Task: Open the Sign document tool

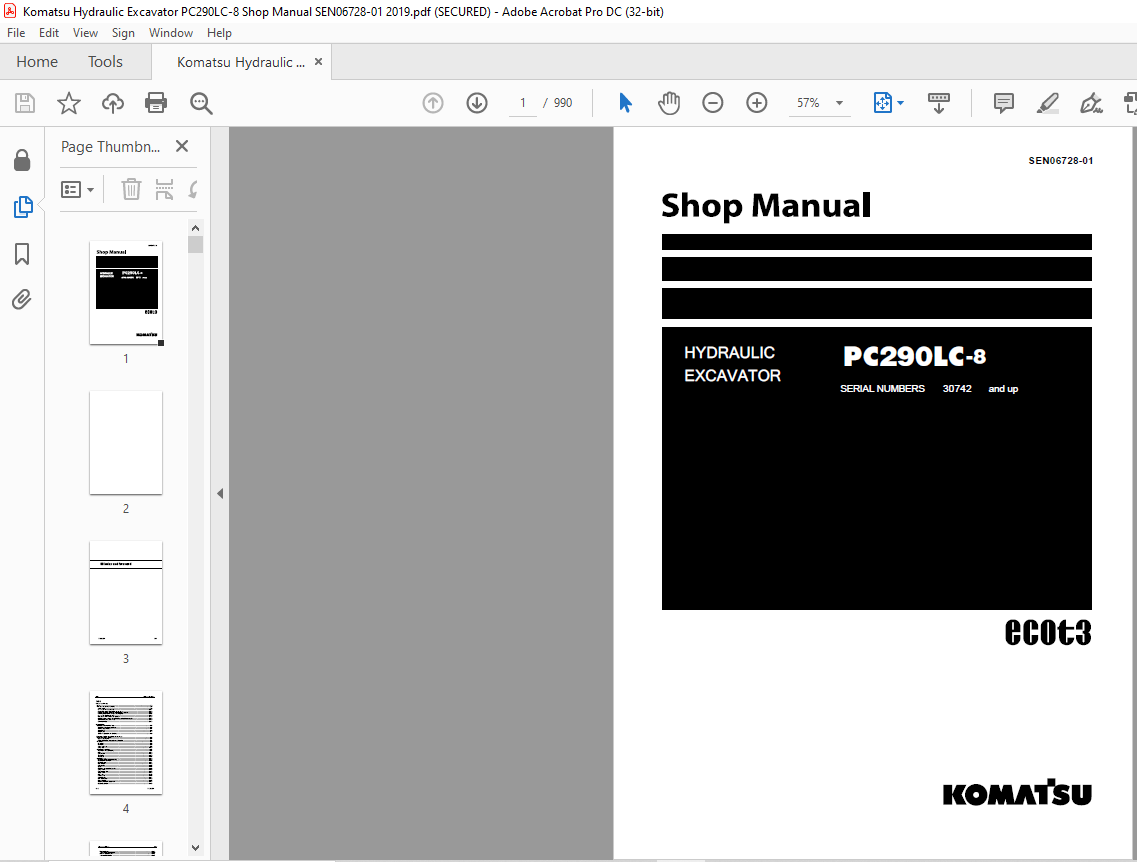Action: pos(1091,103)
